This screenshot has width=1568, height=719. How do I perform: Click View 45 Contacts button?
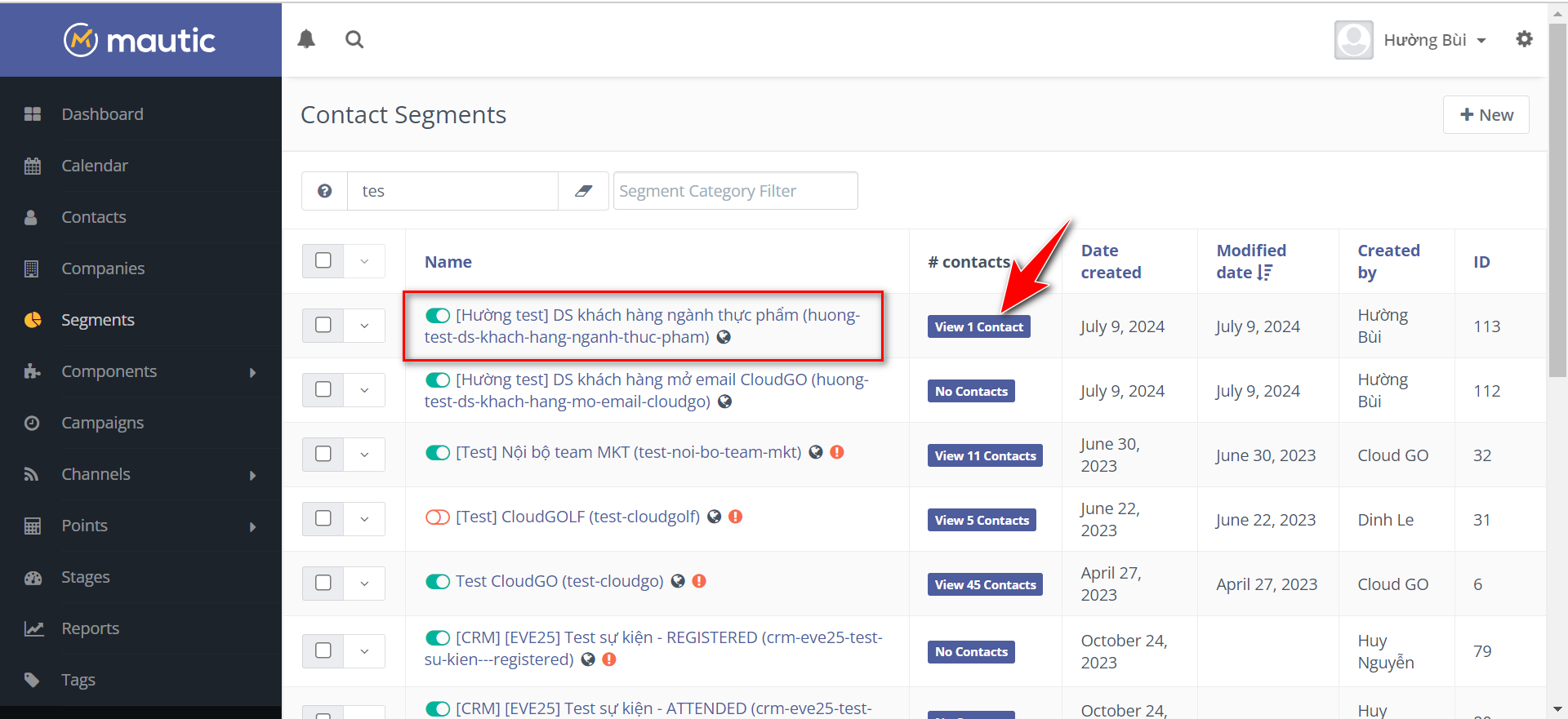(x=985, y=584)
